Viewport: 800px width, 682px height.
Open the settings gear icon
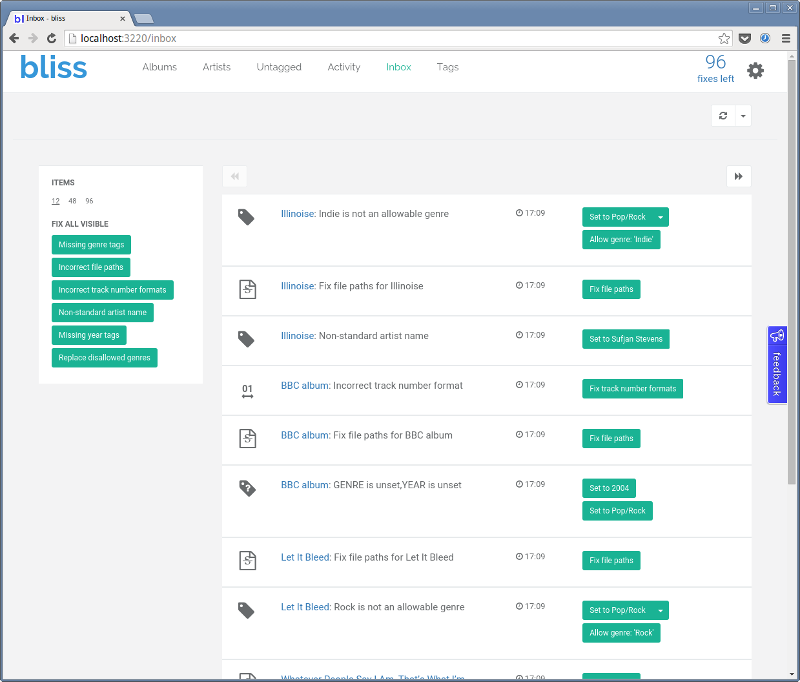[755, 70]
